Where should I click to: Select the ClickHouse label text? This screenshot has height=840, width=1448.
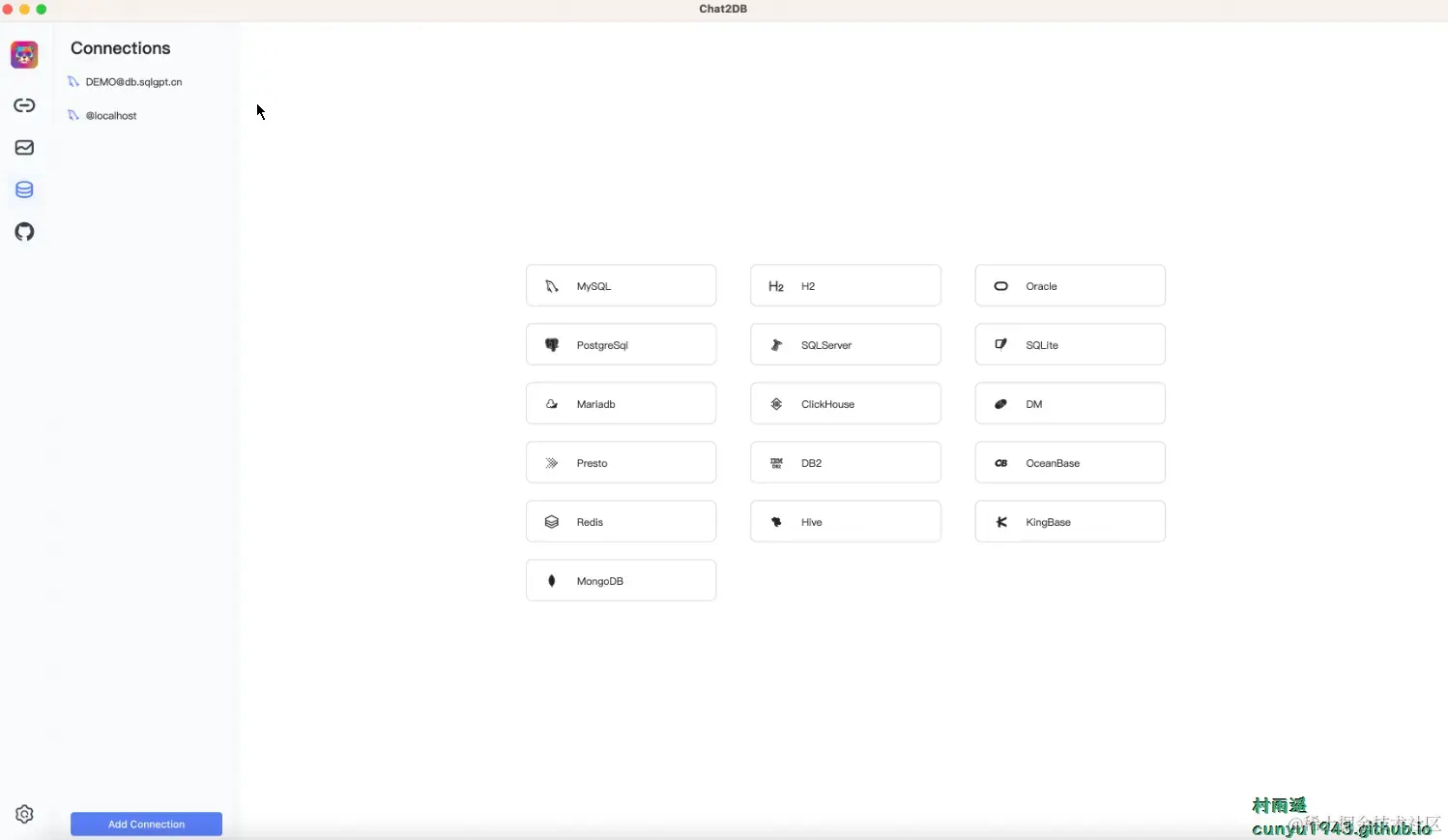point(828,404)
